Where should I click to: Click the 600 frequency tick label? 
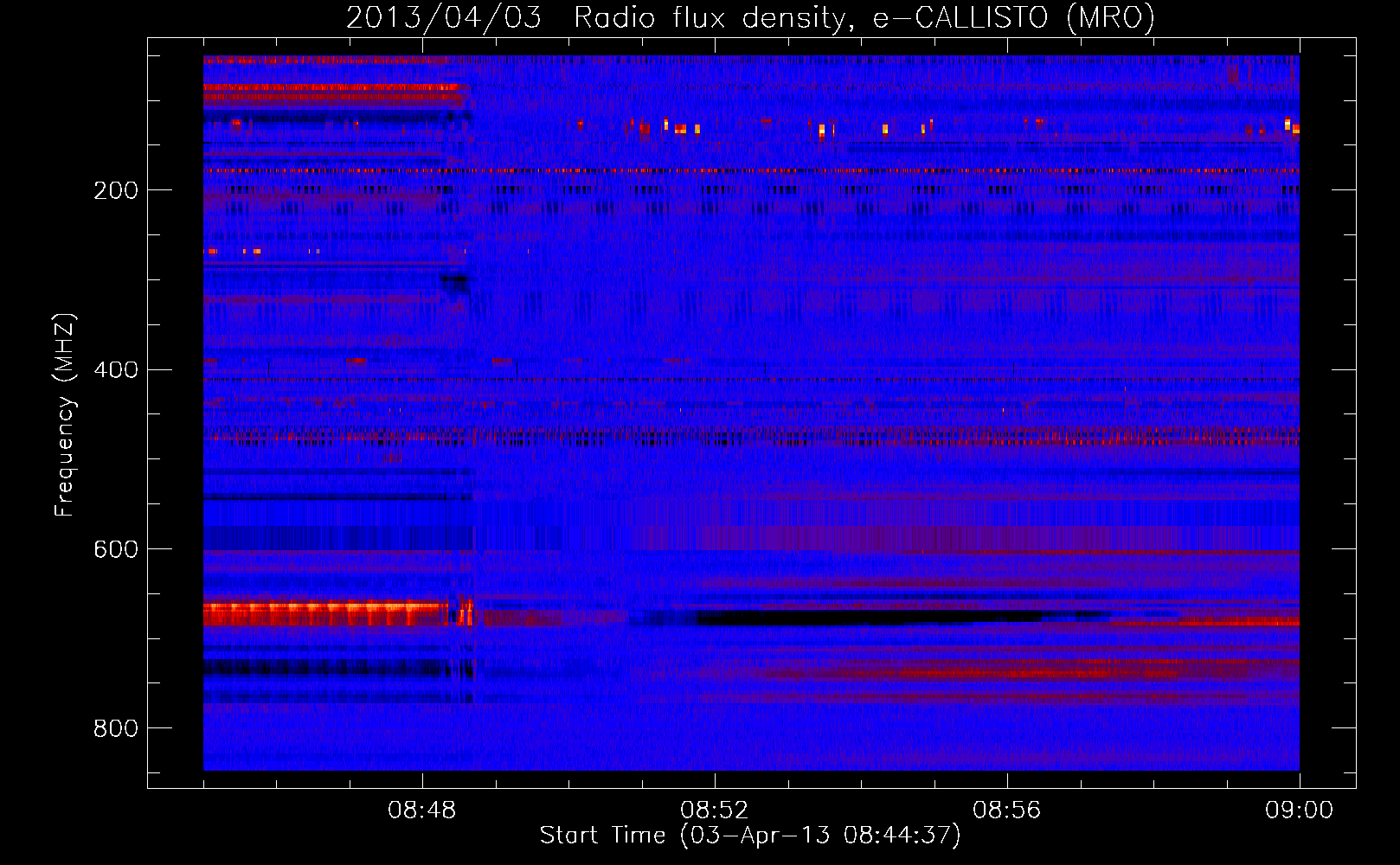(x=116, y=550)
